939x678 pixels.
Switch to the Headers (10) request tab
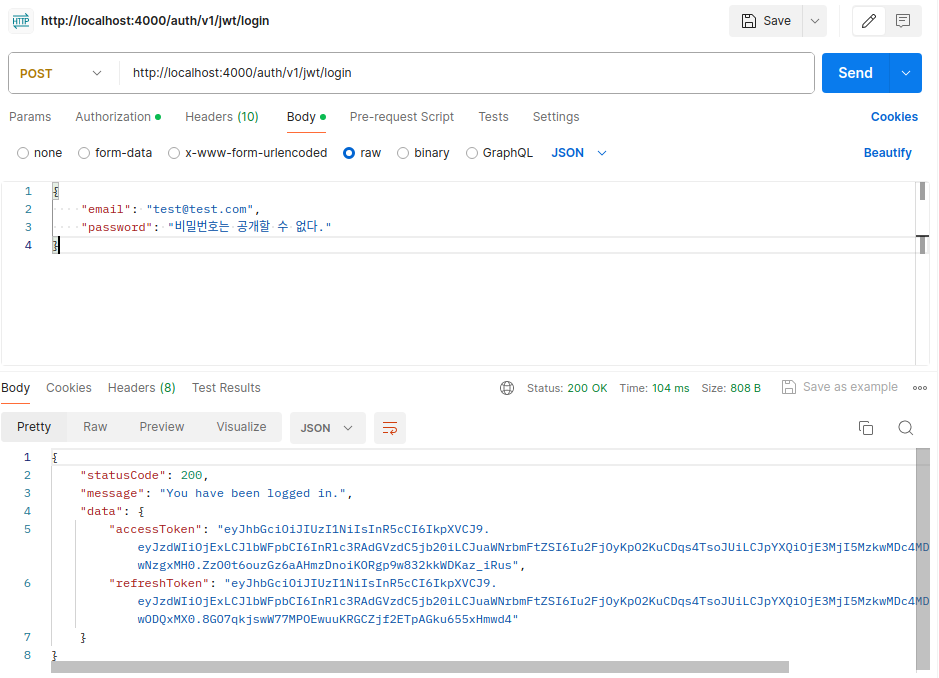coord(221,117)
